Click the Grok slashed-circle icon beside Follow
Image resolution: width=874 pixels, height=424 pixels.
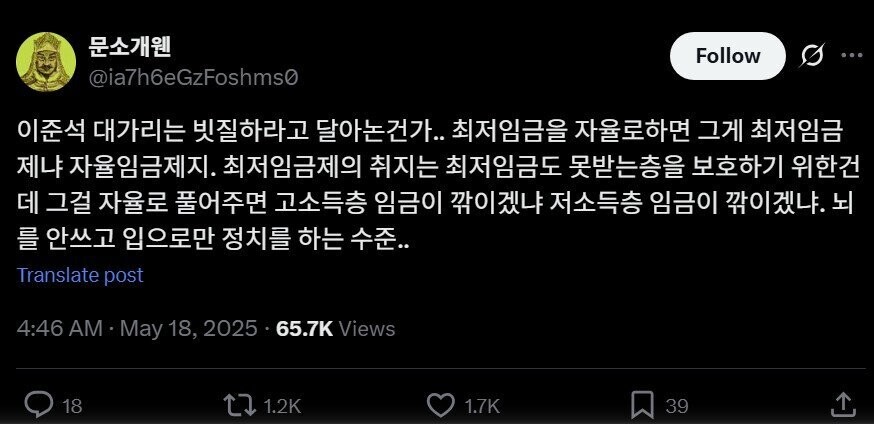tap(812, 56)
